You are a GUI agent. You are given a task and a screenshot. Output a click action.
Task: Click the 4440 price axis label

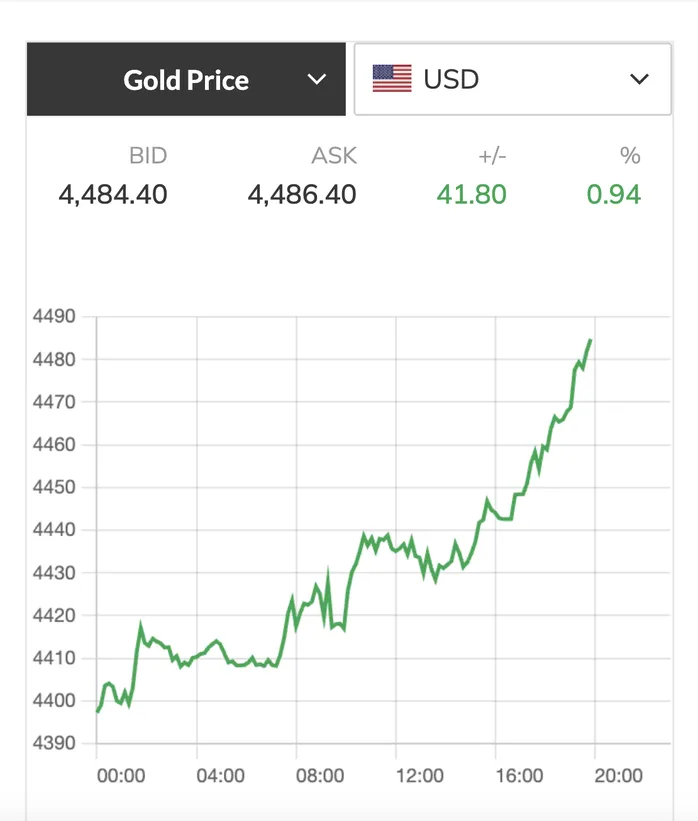(x=56, y=531)
